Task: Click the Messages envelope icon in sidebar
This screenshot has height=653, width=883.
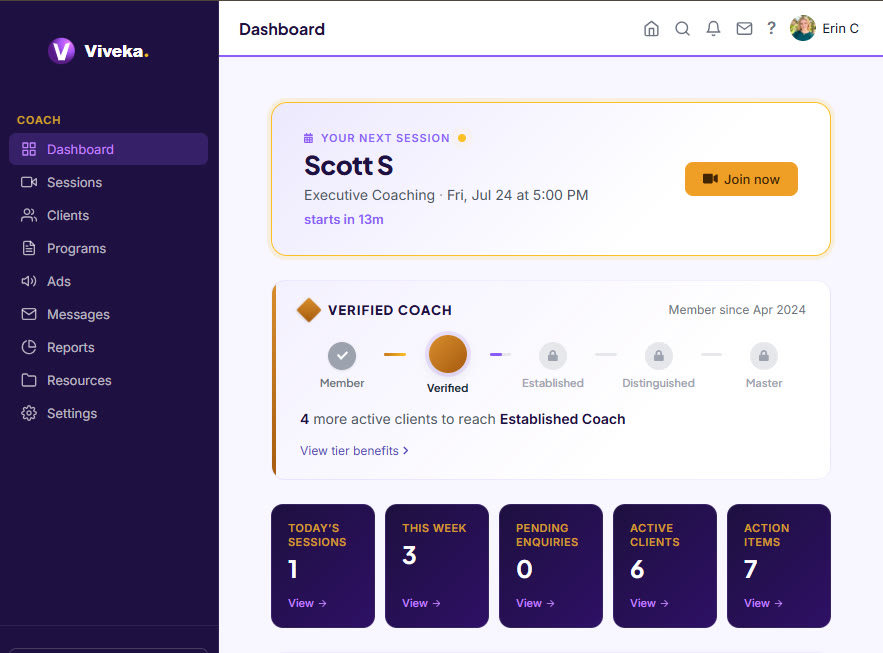Action: 29,314
